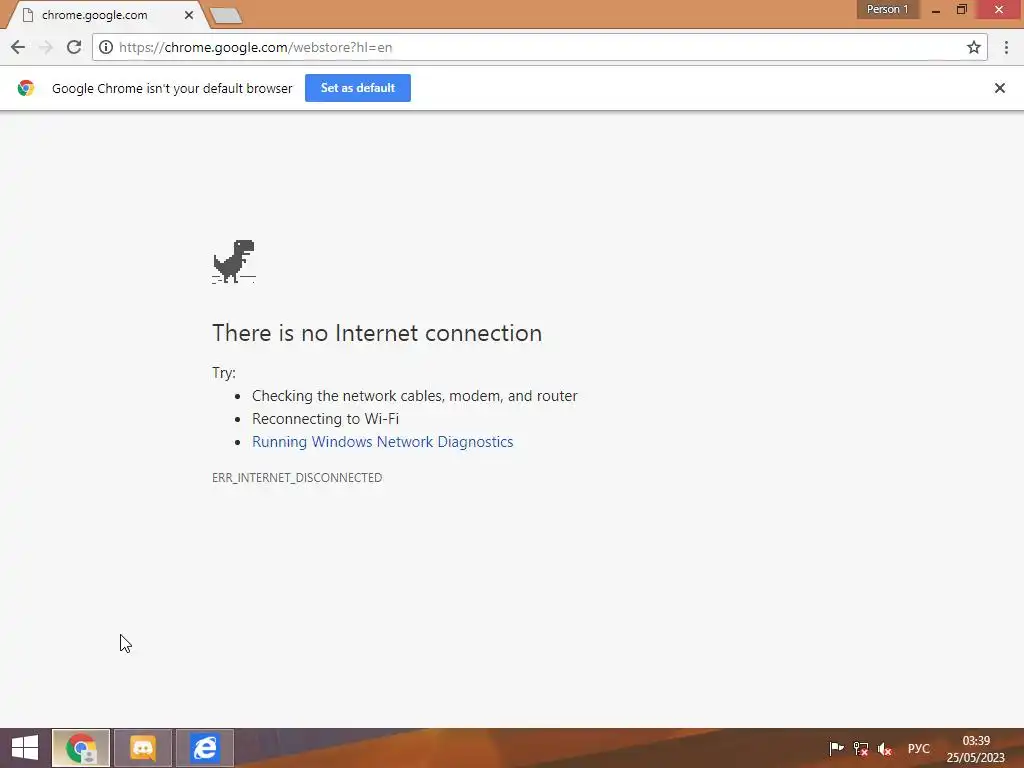The image size is (1024, 768).
Task: Dismiss the default browser infobar
Action: tap(999, 88)
